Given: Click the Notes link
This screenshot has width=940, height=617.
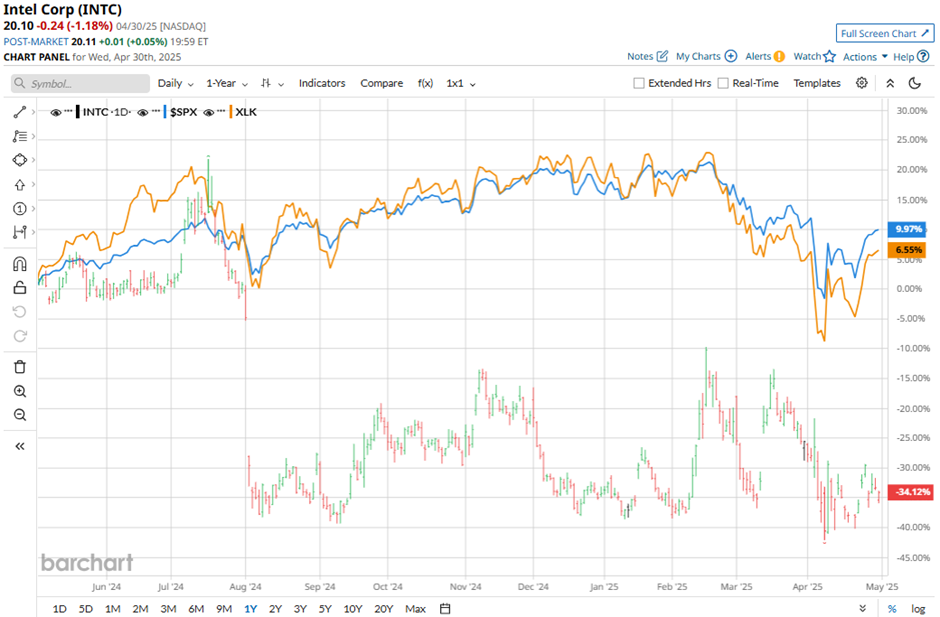Looking at the screenshot, I should (x=640, y=56).
